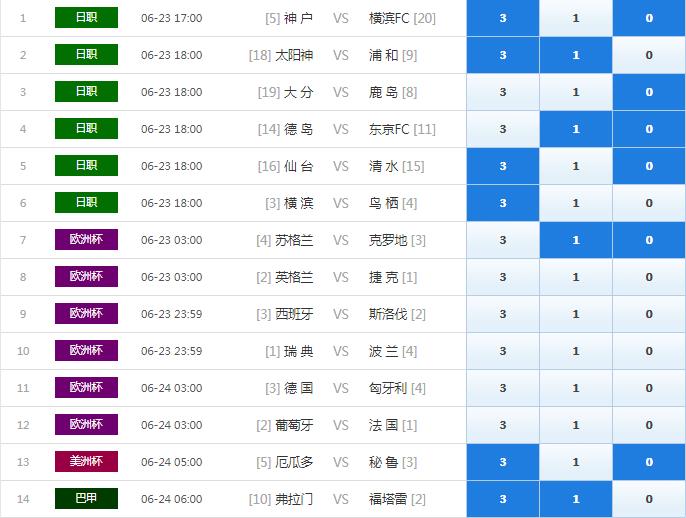
Task: Toggle draw option 1 for 太阳神 vs 浦和
Action: tap(575, 55)
